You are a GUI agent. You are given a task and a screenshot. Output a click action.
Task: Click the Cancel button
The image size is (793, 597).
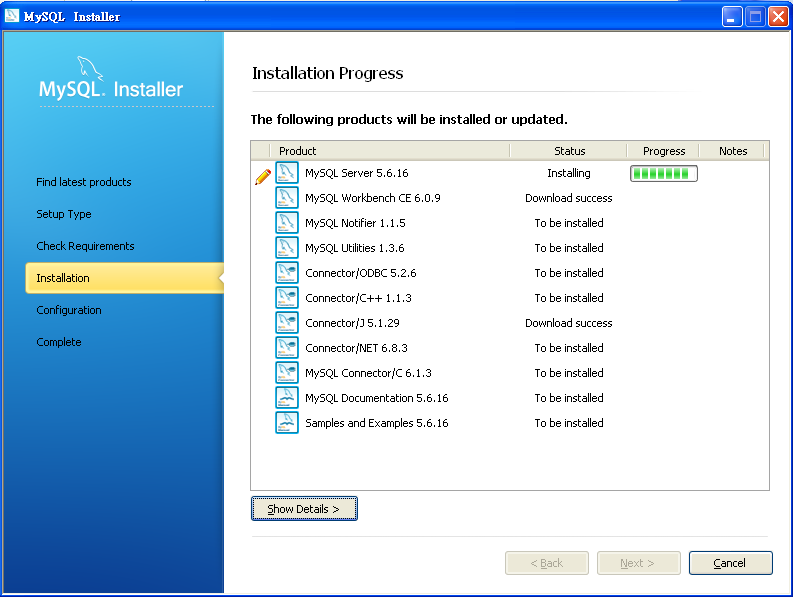(730, 563)
